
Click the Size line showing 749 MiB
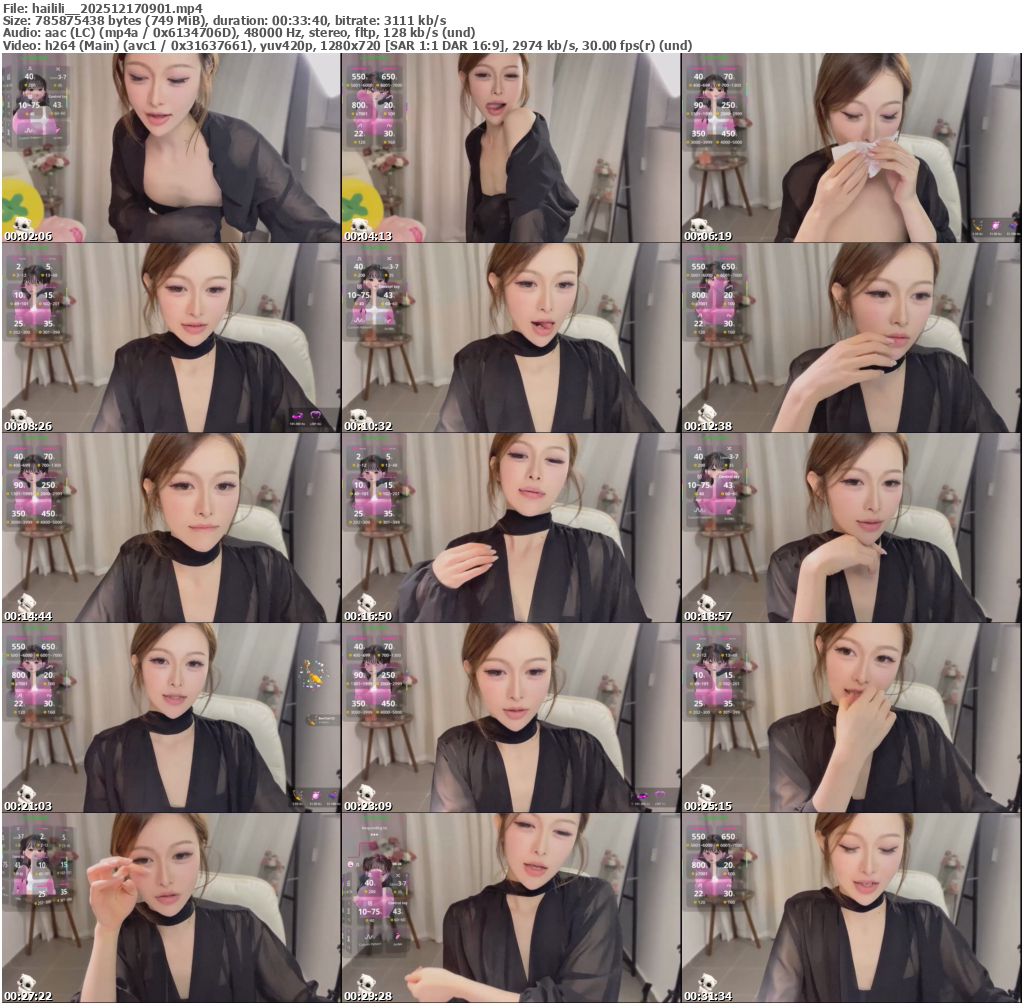tap(225, 20)
